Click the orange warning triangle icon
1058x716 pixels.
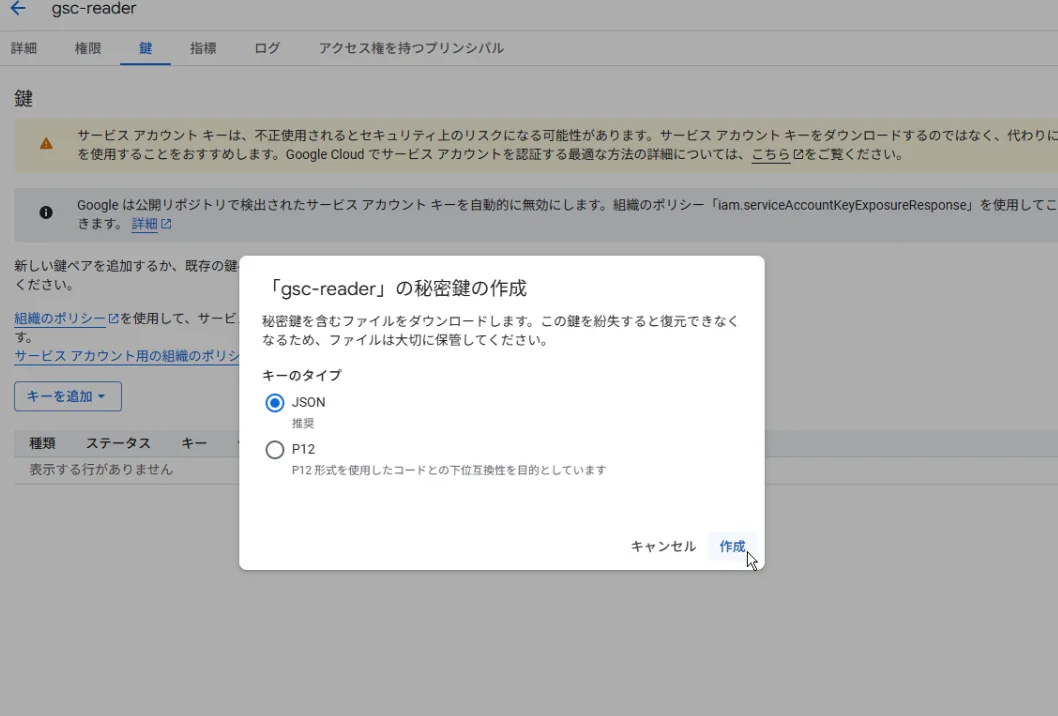(46, 144)
